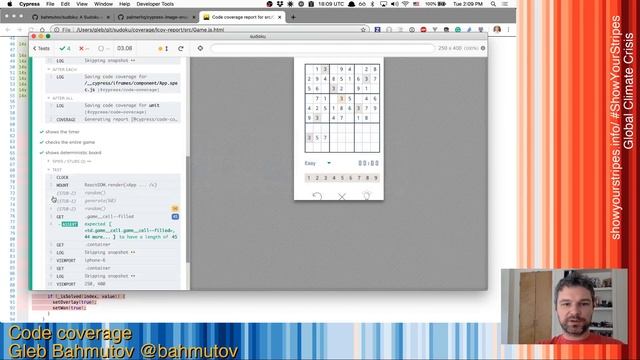Select number 5 in sudoku number pad
Image resolution: width=640 pixels, height=360 pixels.
[x=342, y=178]
